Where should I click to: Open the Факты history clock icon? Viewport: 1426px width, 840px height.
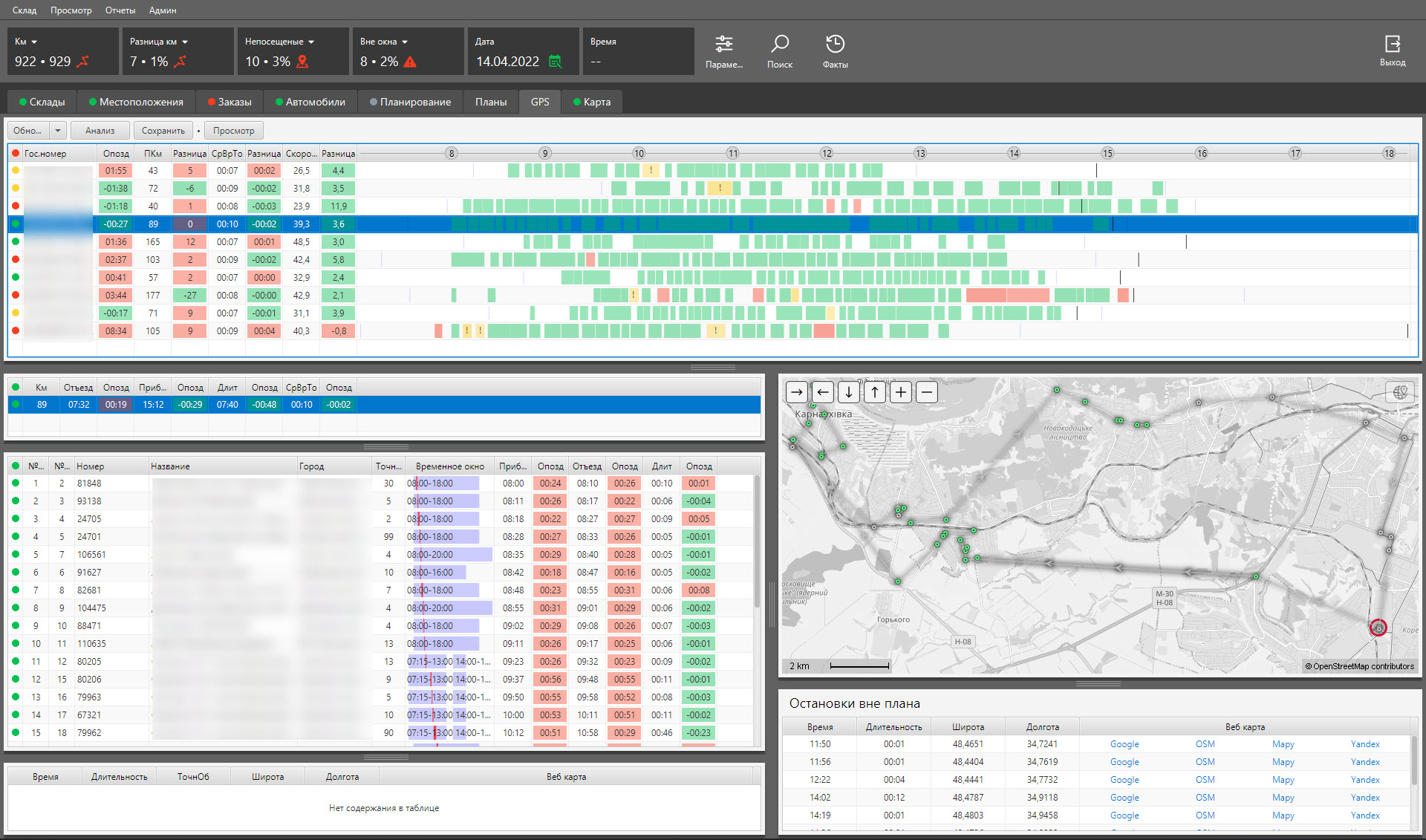pos(835,45)
